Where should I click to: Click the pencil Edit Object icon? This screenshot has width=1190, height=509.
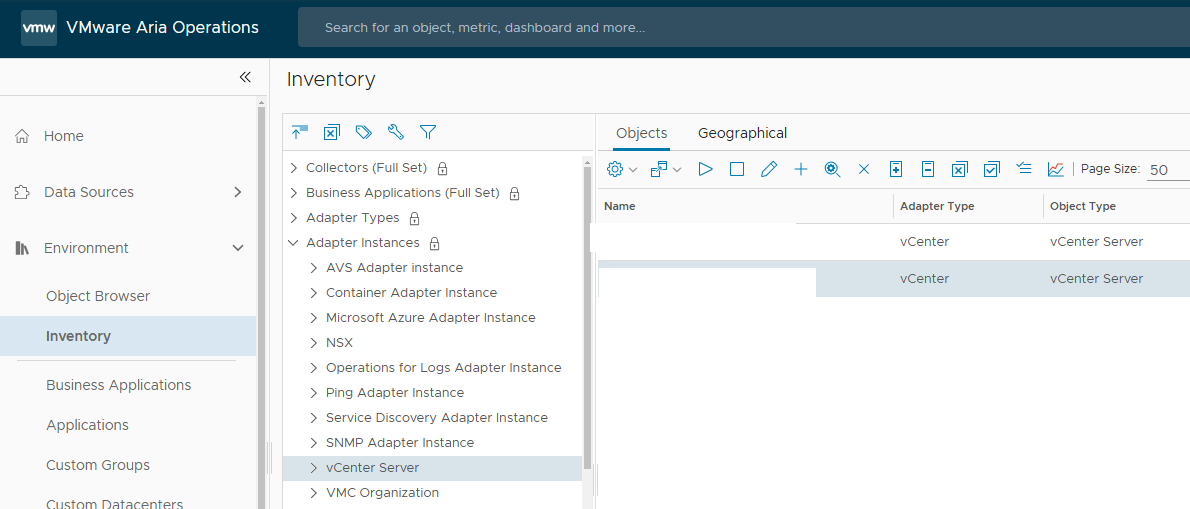(x=769, y=170)
